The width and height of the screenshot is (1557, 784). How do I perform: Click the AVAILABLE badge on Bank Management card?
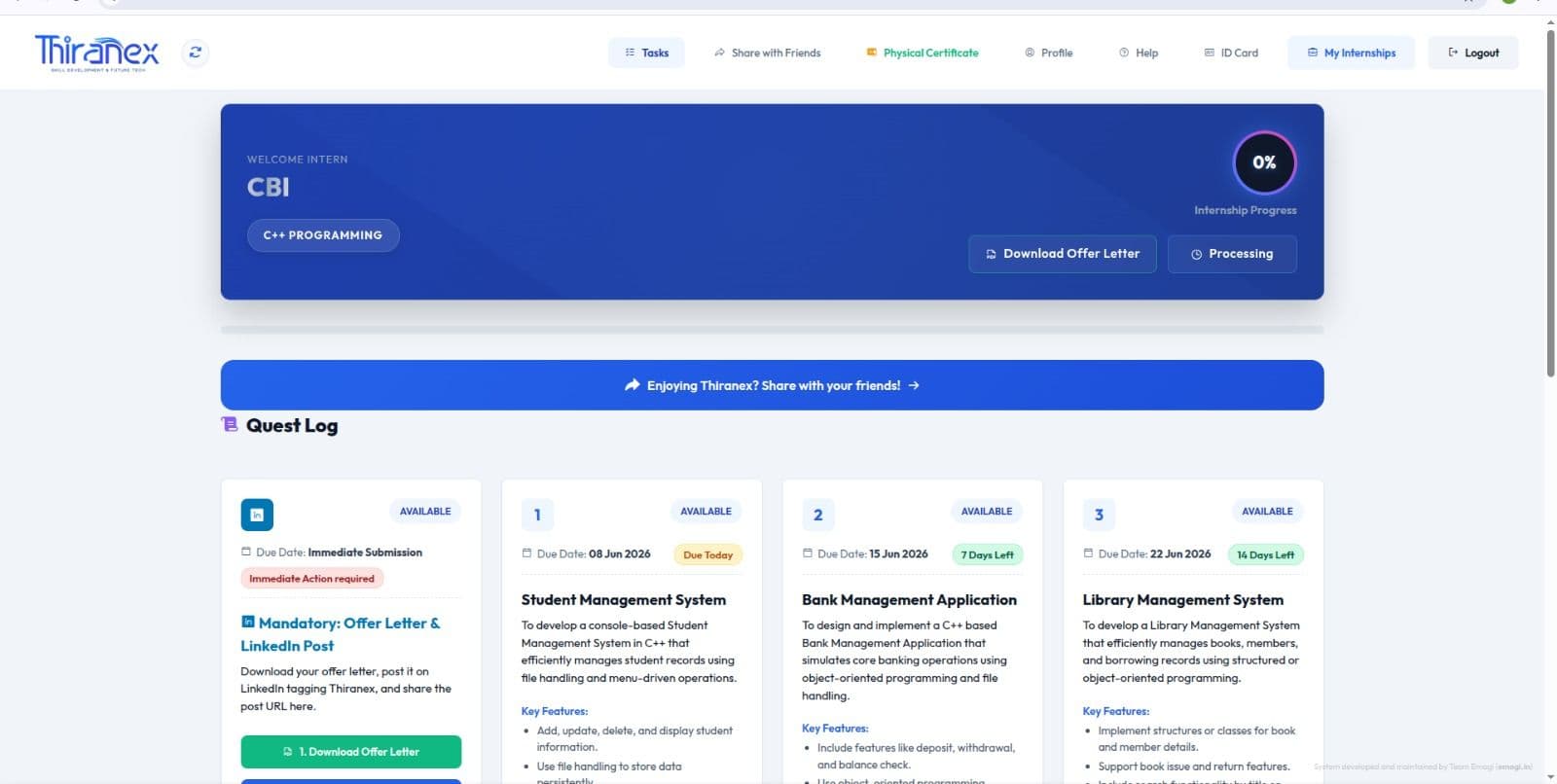pyautogui.click(x=987, y=512)
